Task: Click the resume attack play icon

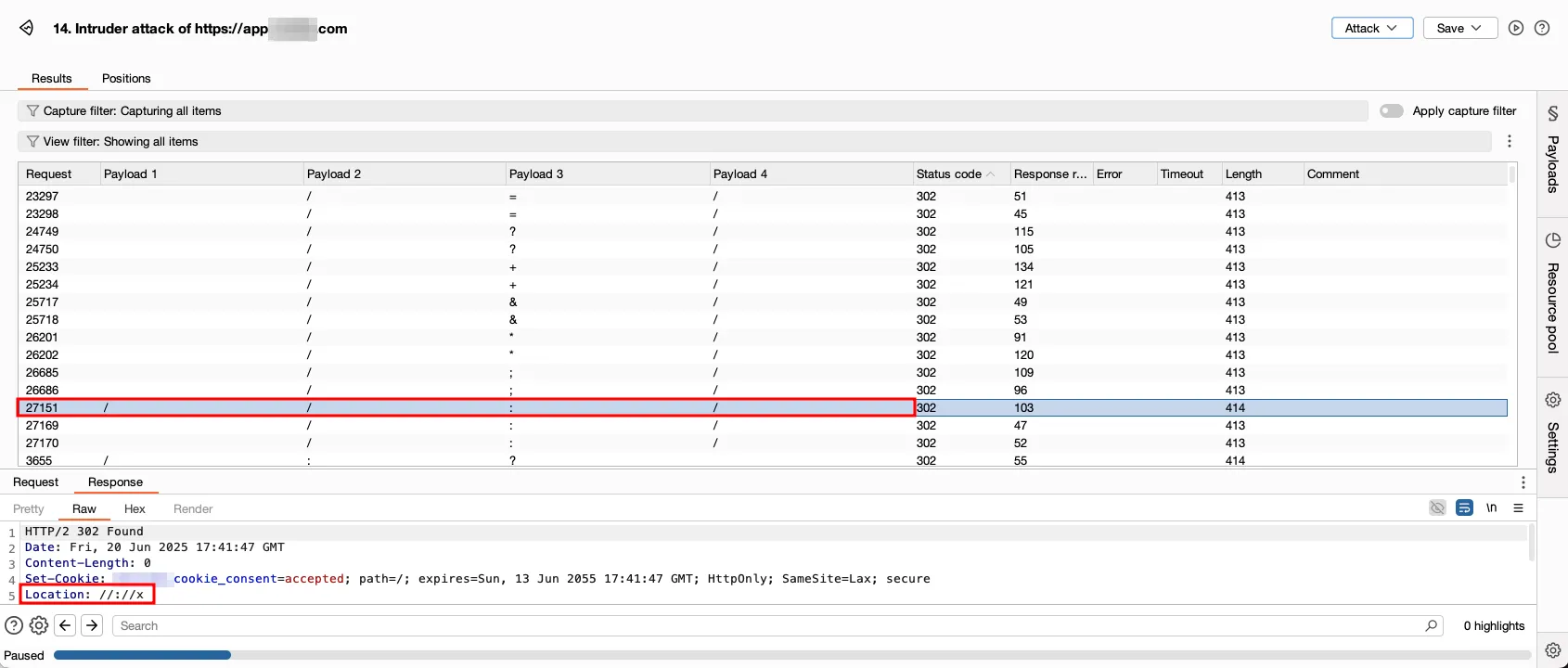Action: click(x=1516, y=28)
